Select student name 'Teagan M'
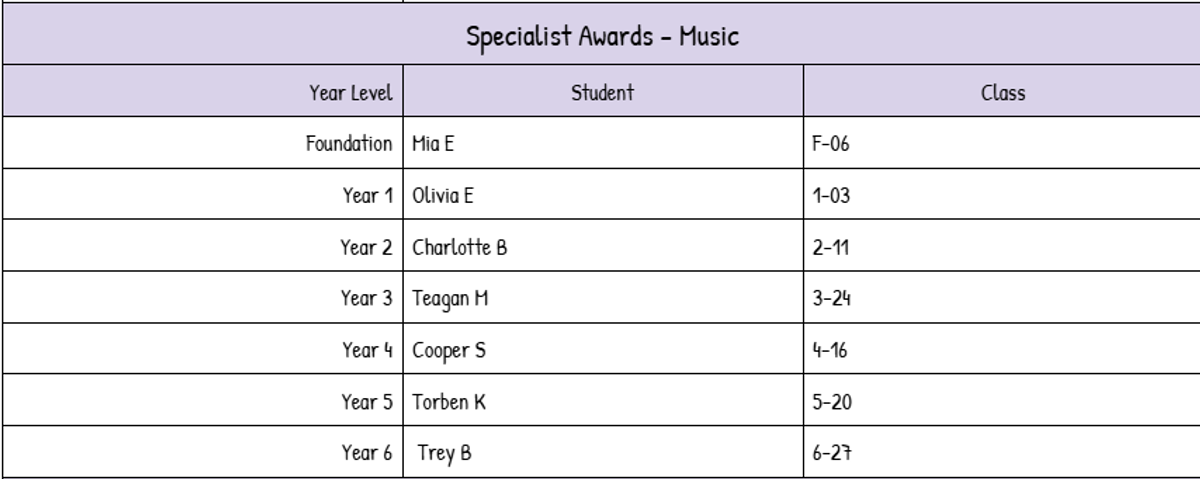Image resolution: width=1200 pixels, height=479 pixels. coord(450,298)
